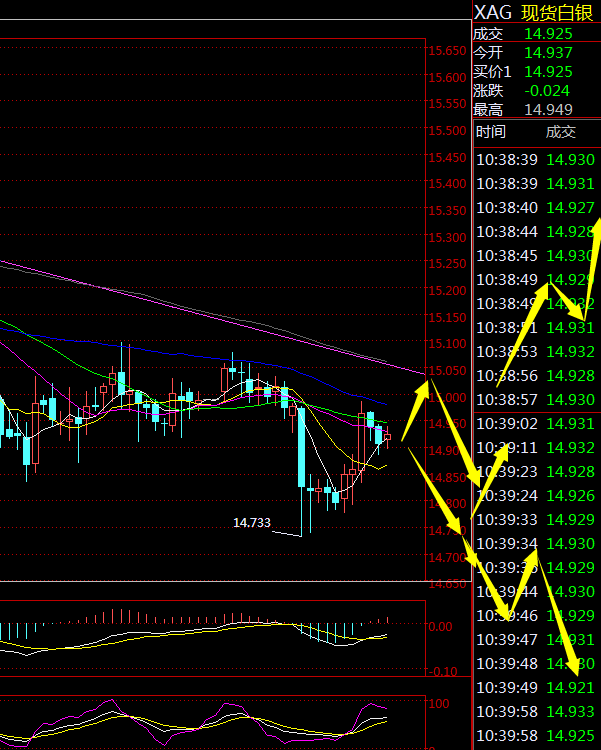Click the 15.050 price axis label
Screen dimensions: 601x750
tap(447, 370)
